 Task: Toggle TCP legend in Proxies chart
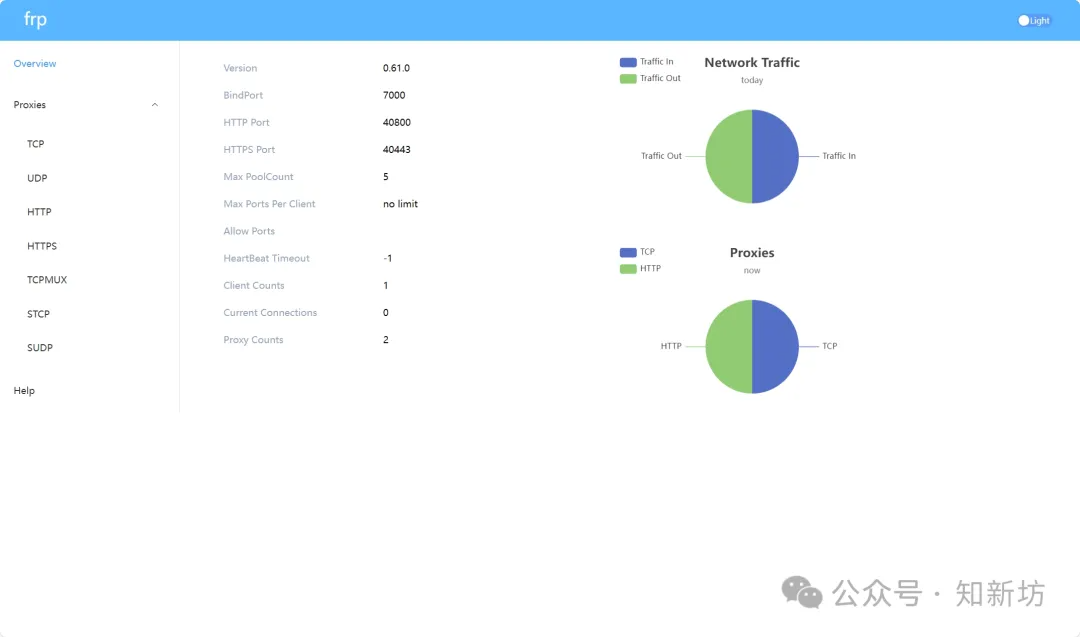(628, 252)
